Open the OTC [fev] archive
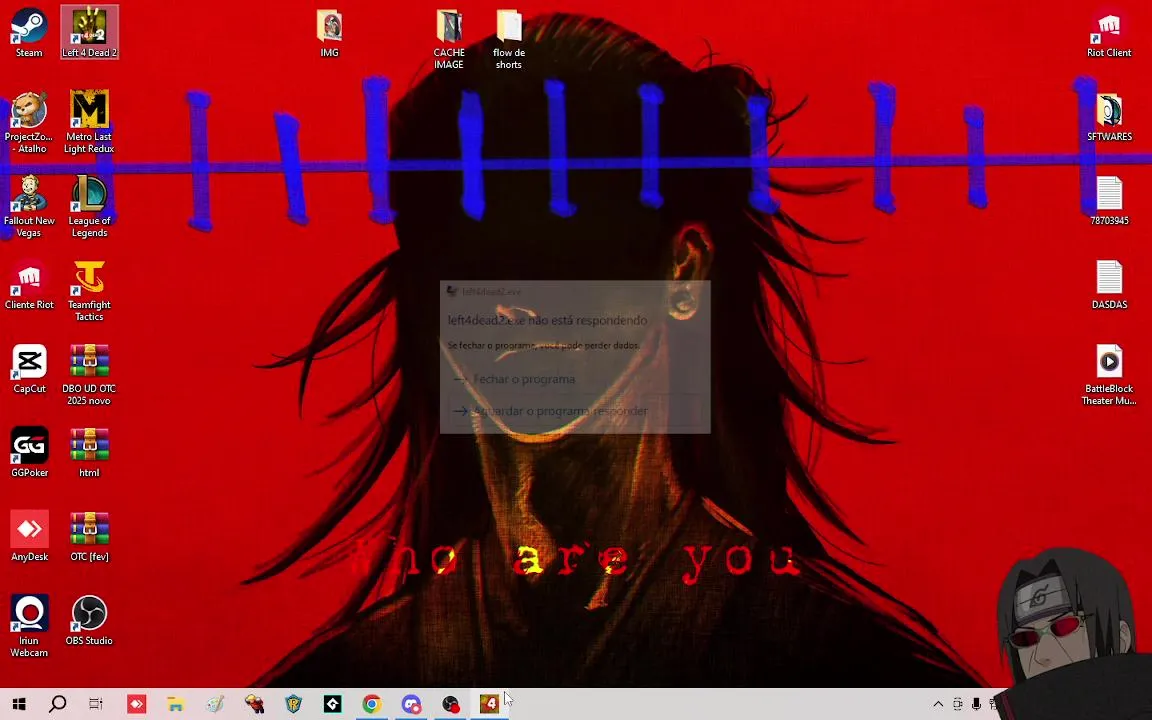Image resolution: width=1152 pixels, height=720 pixels. pos(89,536)
